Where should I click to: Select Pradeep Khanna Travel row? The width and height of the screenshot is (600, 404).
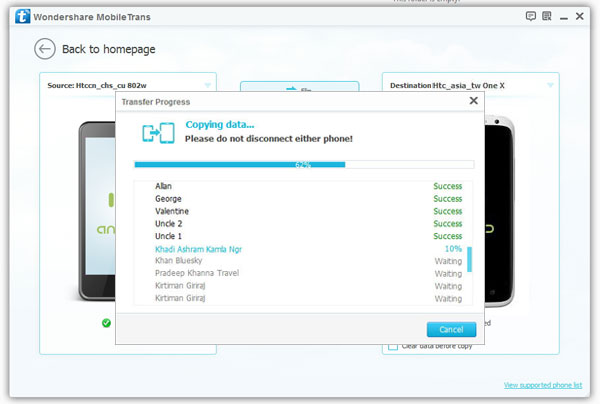[303, 273]
